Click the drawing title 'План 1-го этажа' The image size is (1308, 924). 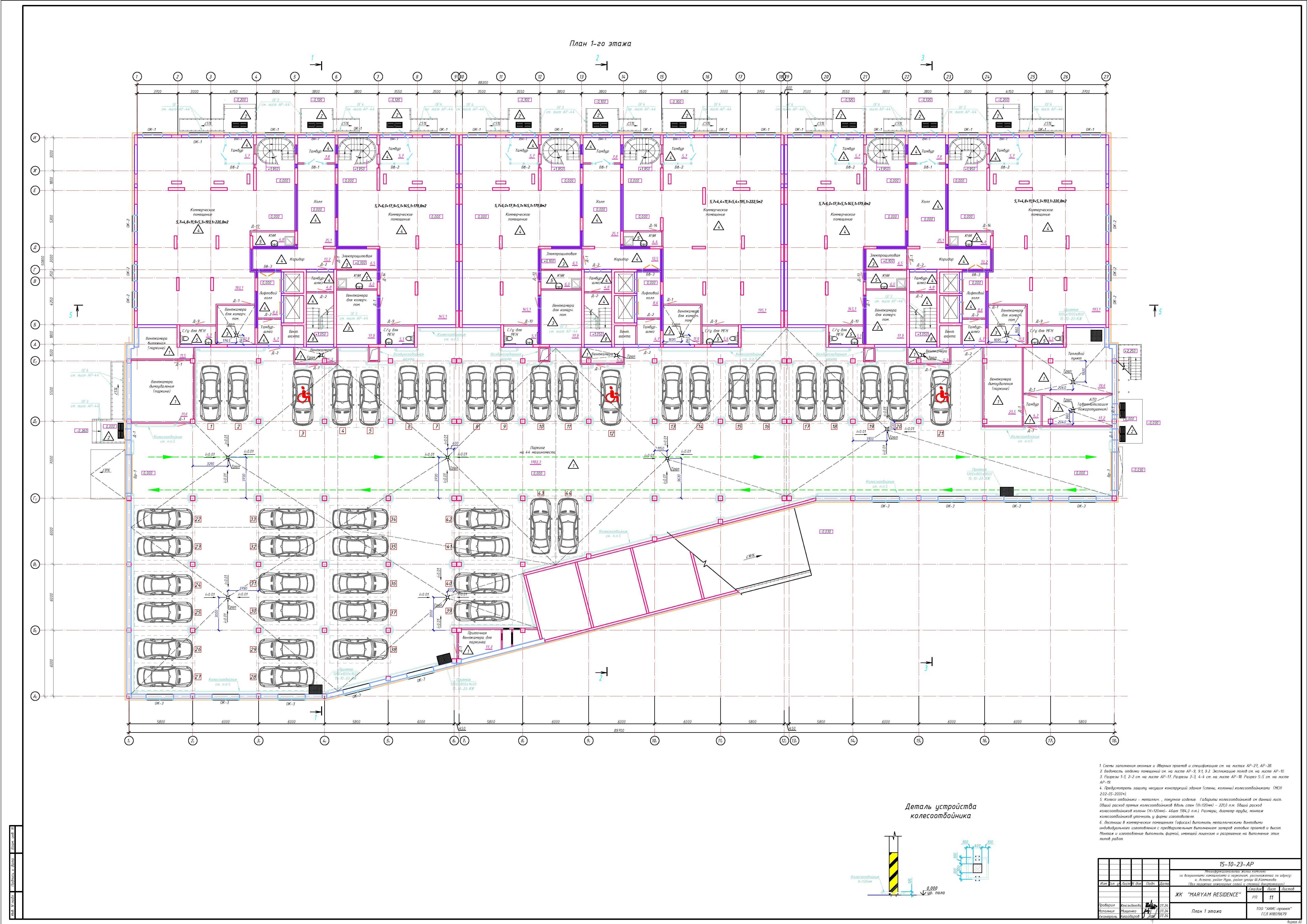(x=600, y=44)
